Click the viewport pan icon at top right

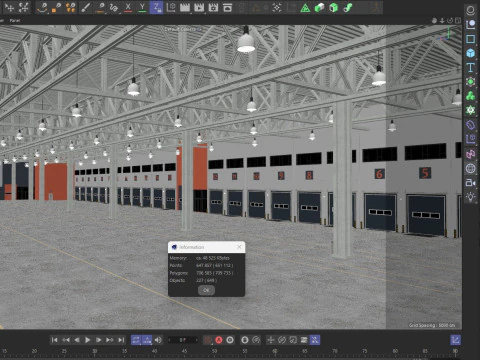434,20
